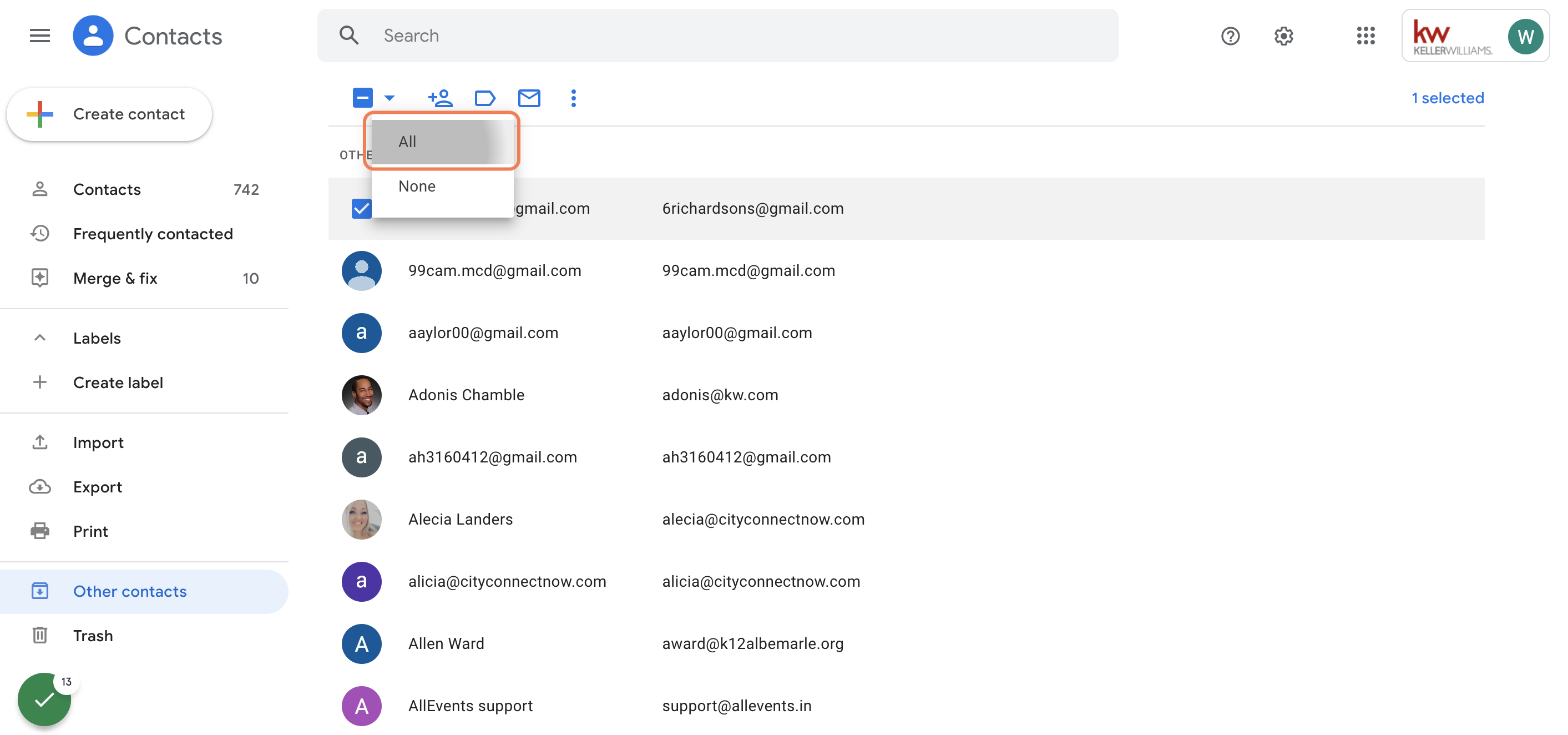Click email adonis@kw.com
The image size is (1568, 735).
[720, 395]
